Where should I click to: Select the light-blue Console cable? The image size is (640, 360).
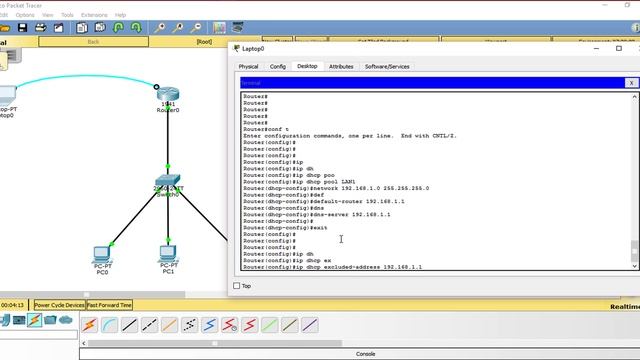pyautogui.click(x=109, y=325)
